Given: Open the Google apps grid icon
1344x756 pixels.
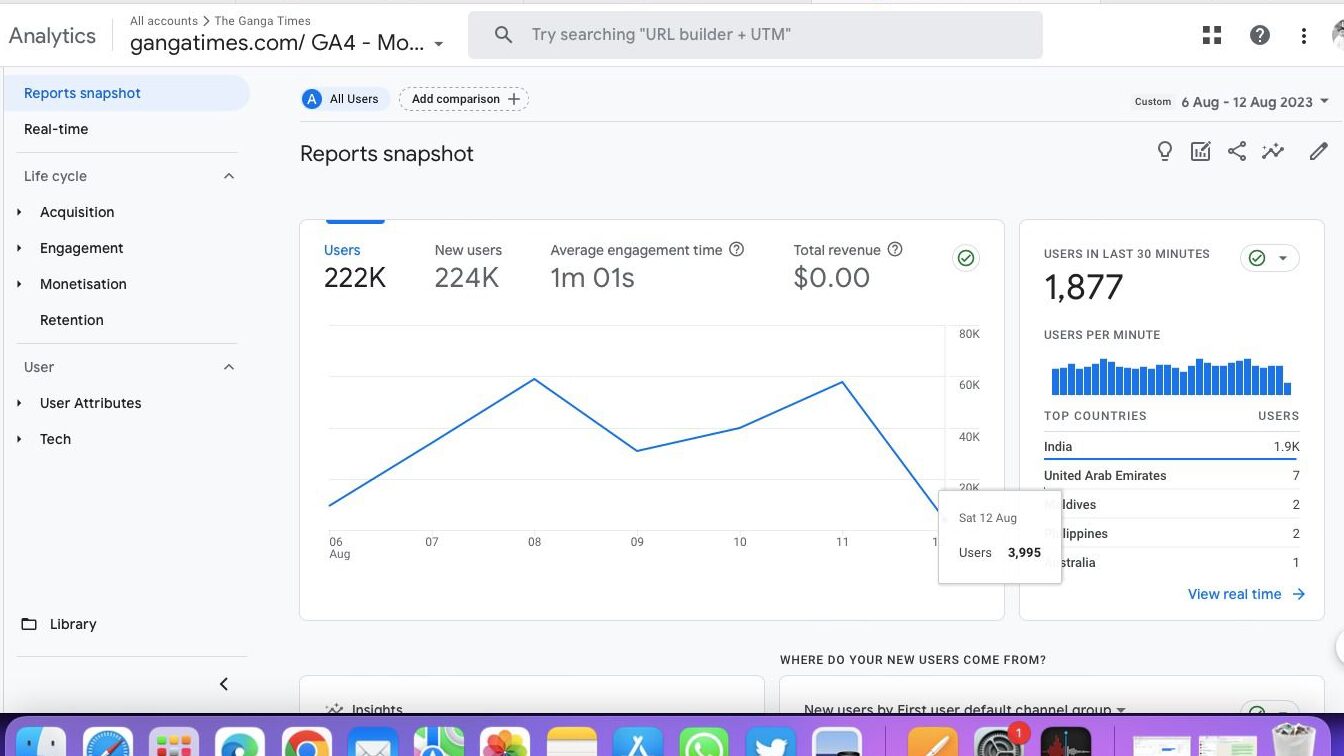Looking at the screenshot, I should tap(1212, 36).
